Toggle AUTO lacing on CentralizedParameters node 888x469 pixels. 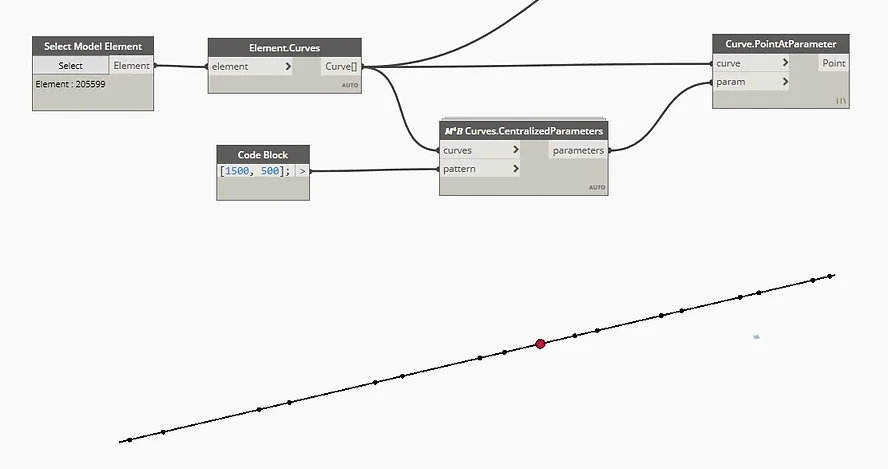(596, 187)
